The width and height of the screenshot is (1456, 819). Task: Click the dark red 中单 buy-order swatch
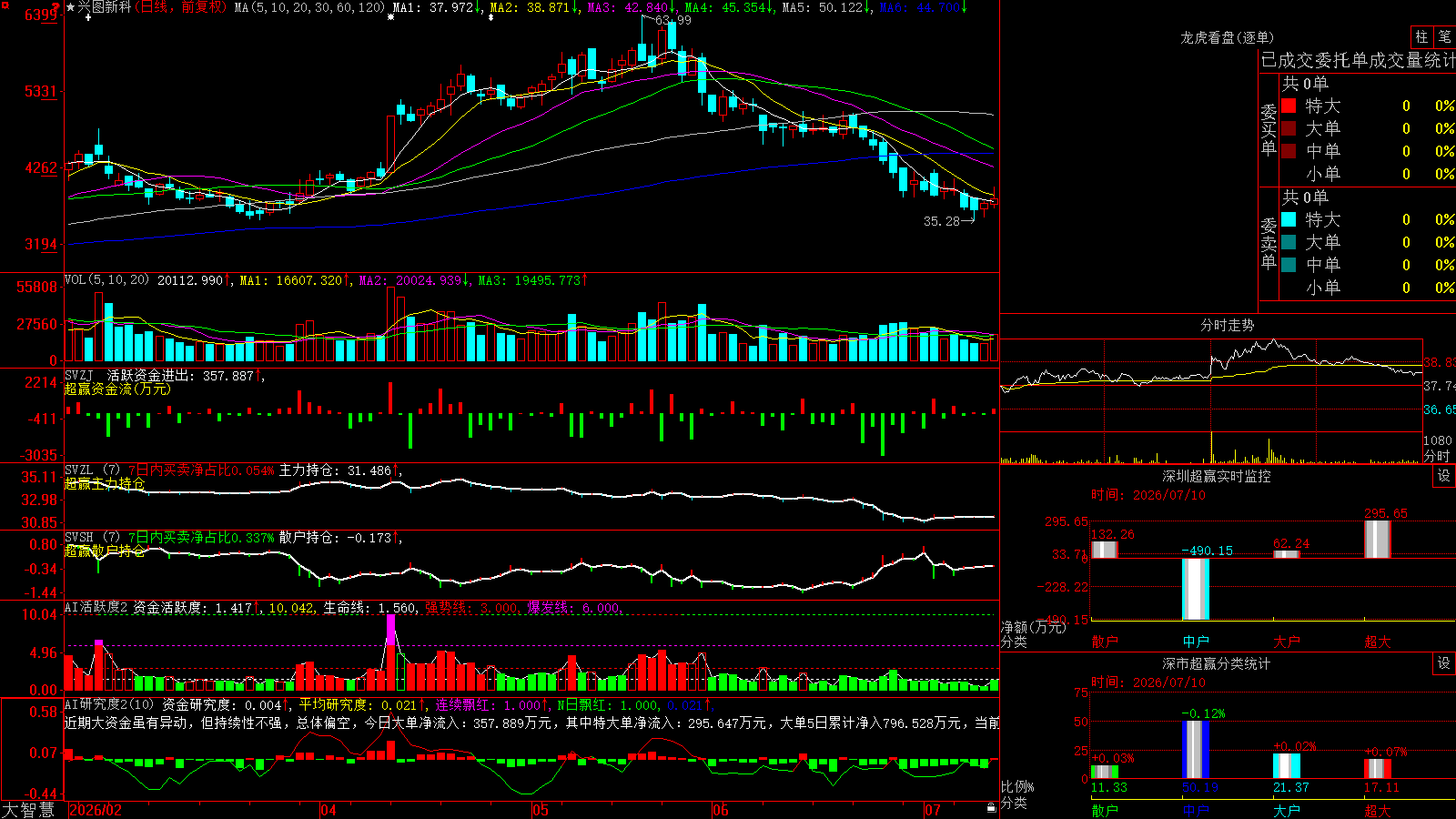(1289, 151)
